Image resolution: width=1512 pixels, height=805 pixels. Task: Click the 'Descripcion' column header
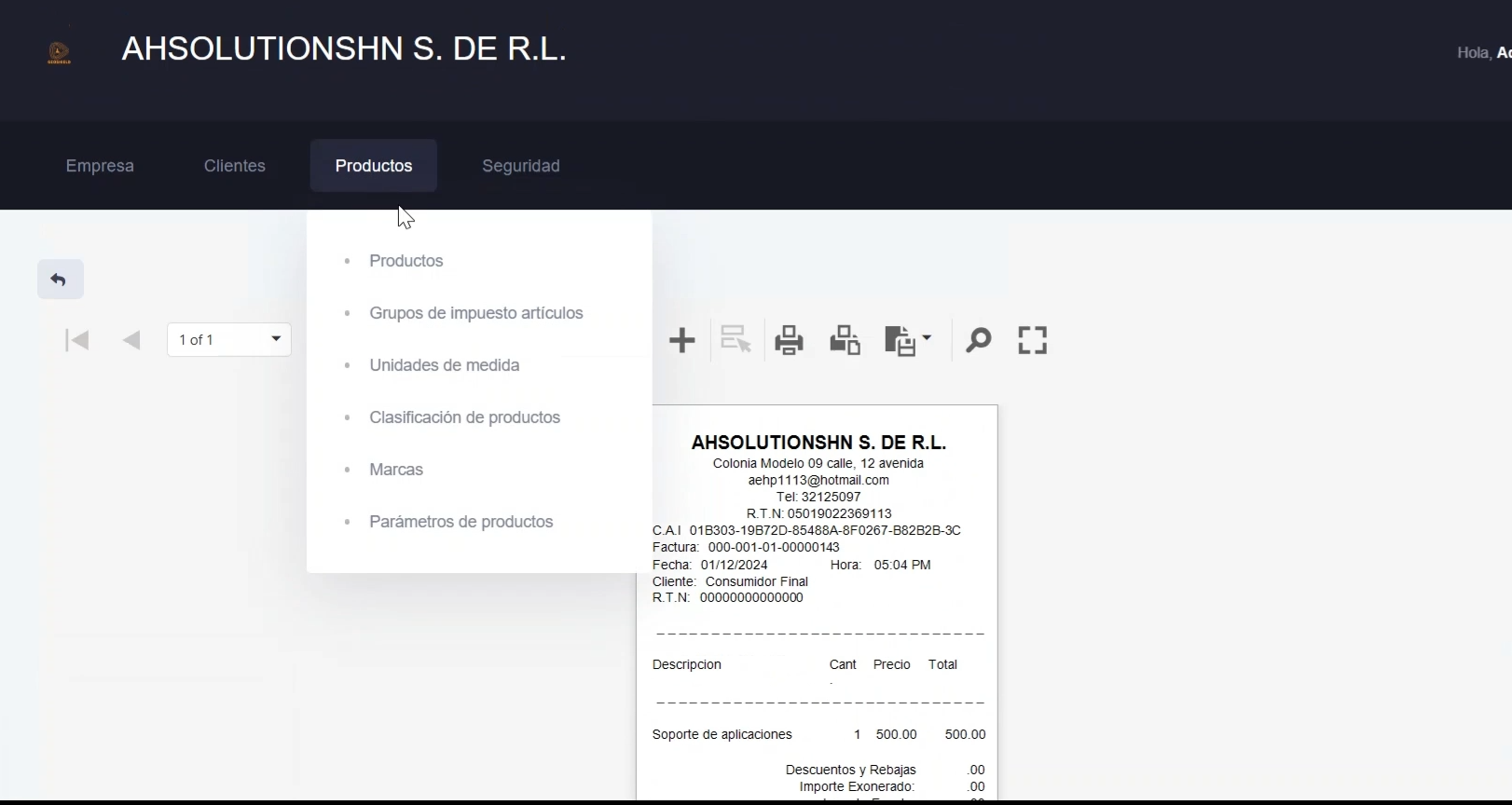(687, 664)
